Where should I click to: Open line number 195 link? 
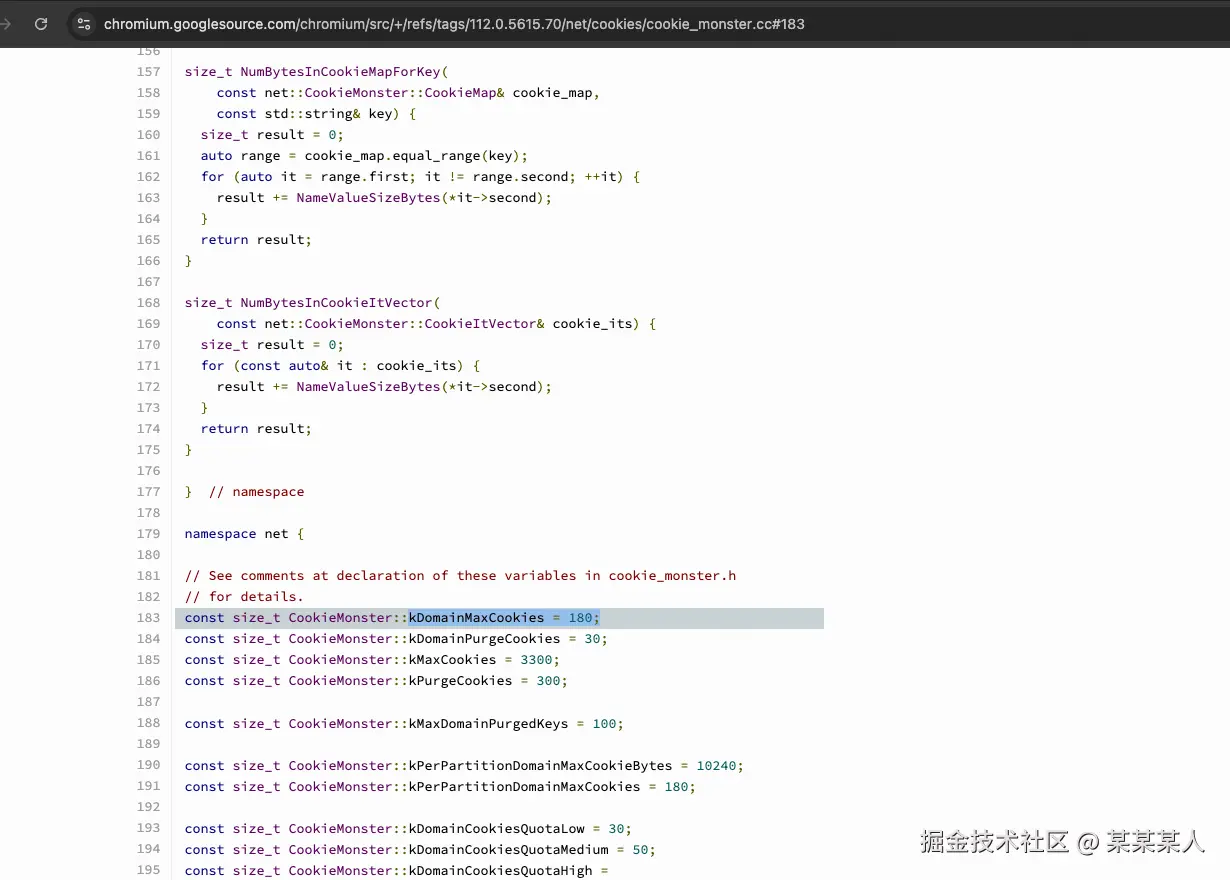148,871
